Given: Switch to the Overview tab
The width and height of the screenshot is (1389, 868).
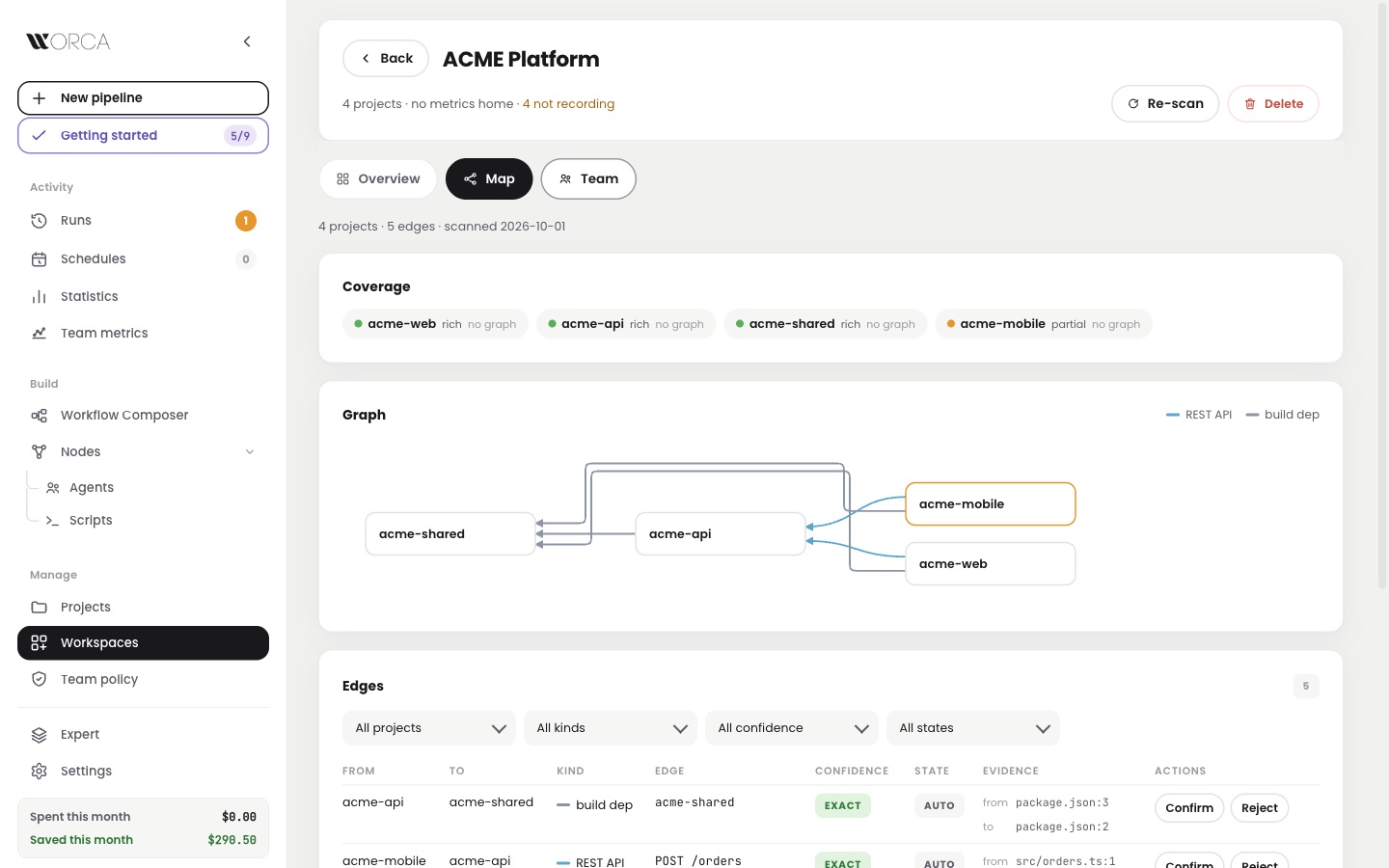Looking at the screenshot, I should point(378,179).
